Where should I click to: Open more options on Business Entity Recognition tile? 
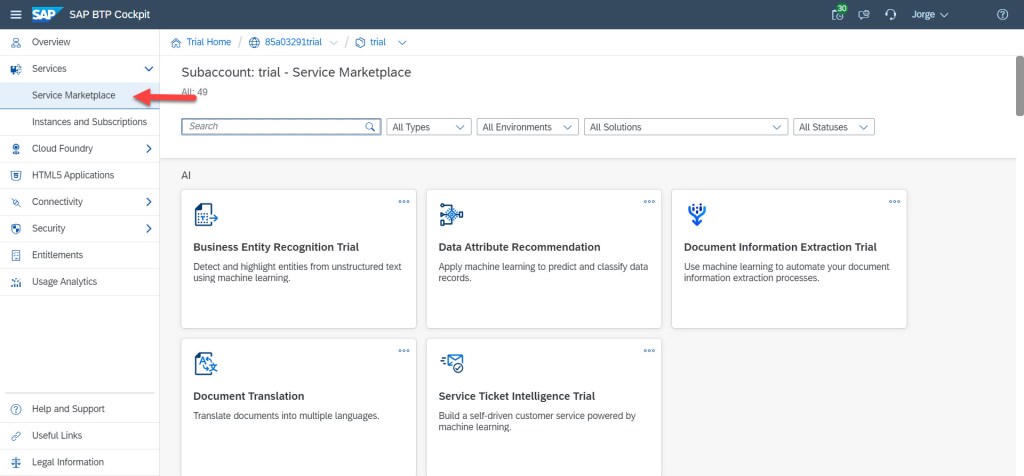click(x=404, y=201)
